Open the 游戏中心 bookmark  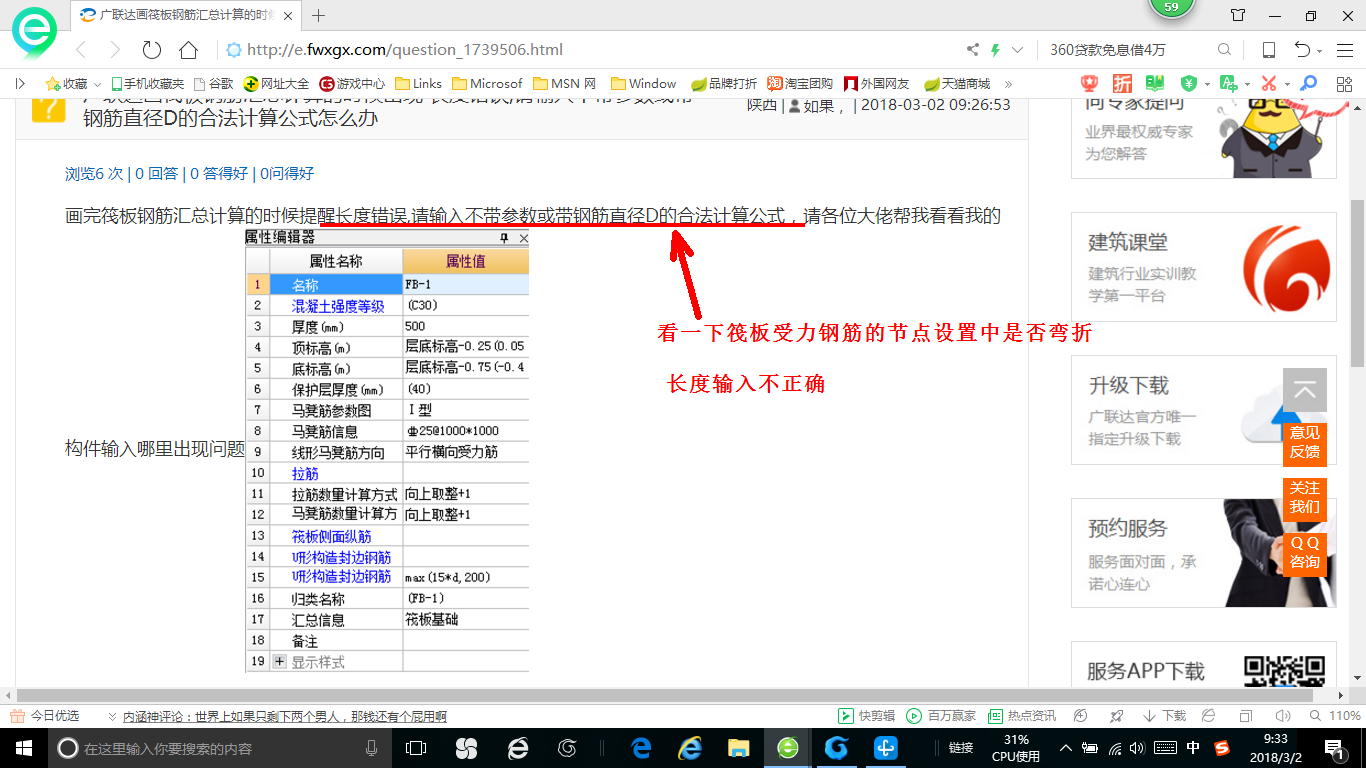(352, 84)
